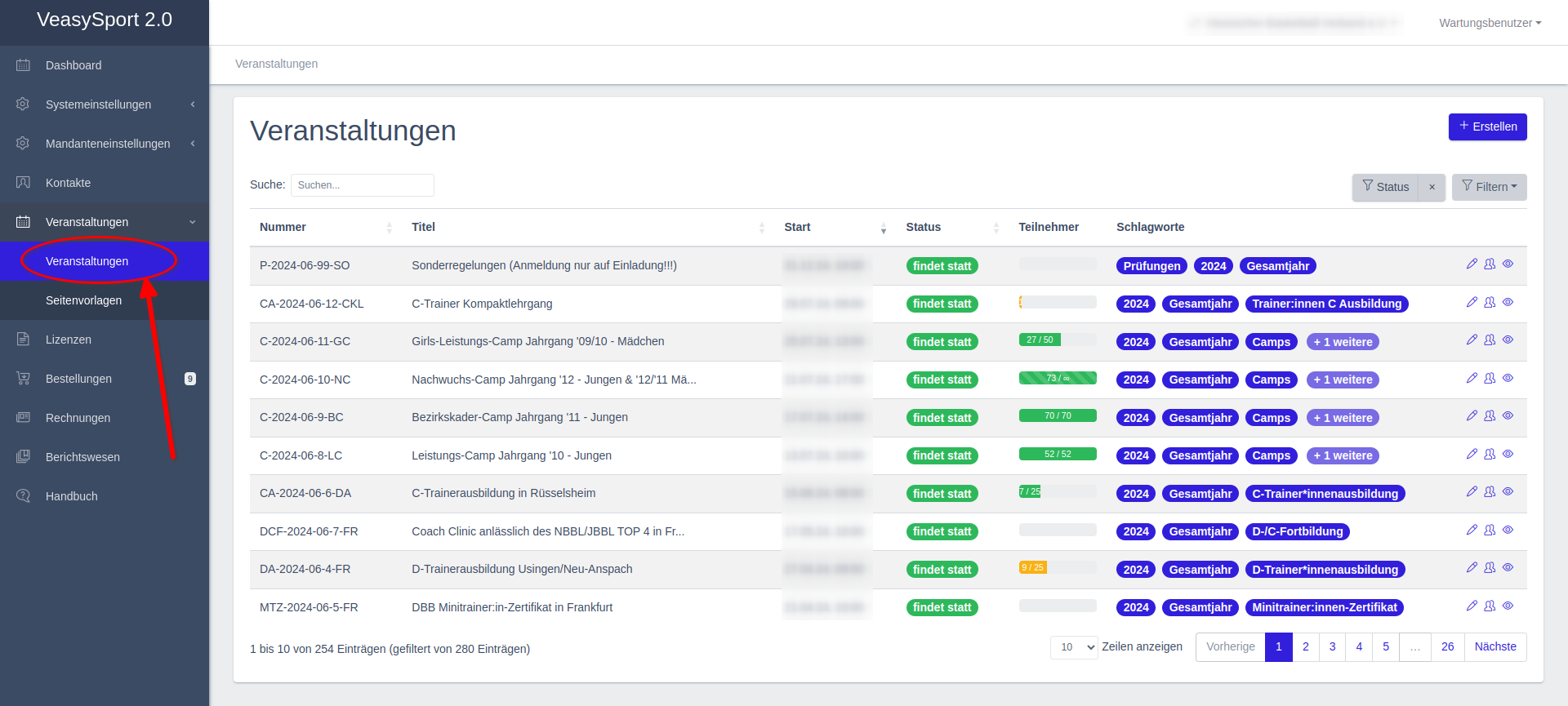Toggle eye icon for DBB Minitrainer:in-Zertifikat row
The height and width of the screenshot is (706, 1568).
pyautogui.click(x=1508, y=606)
